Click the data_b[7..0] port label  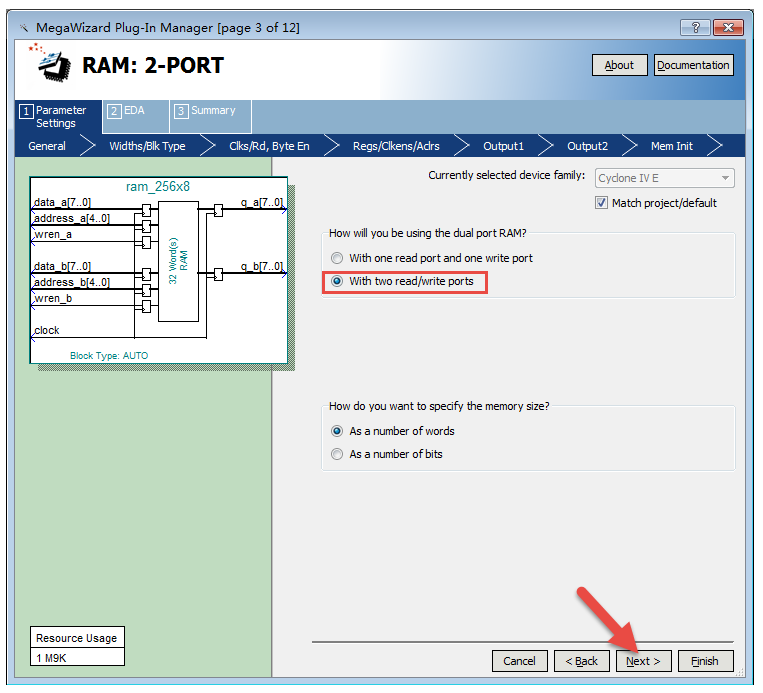(62, 267)
